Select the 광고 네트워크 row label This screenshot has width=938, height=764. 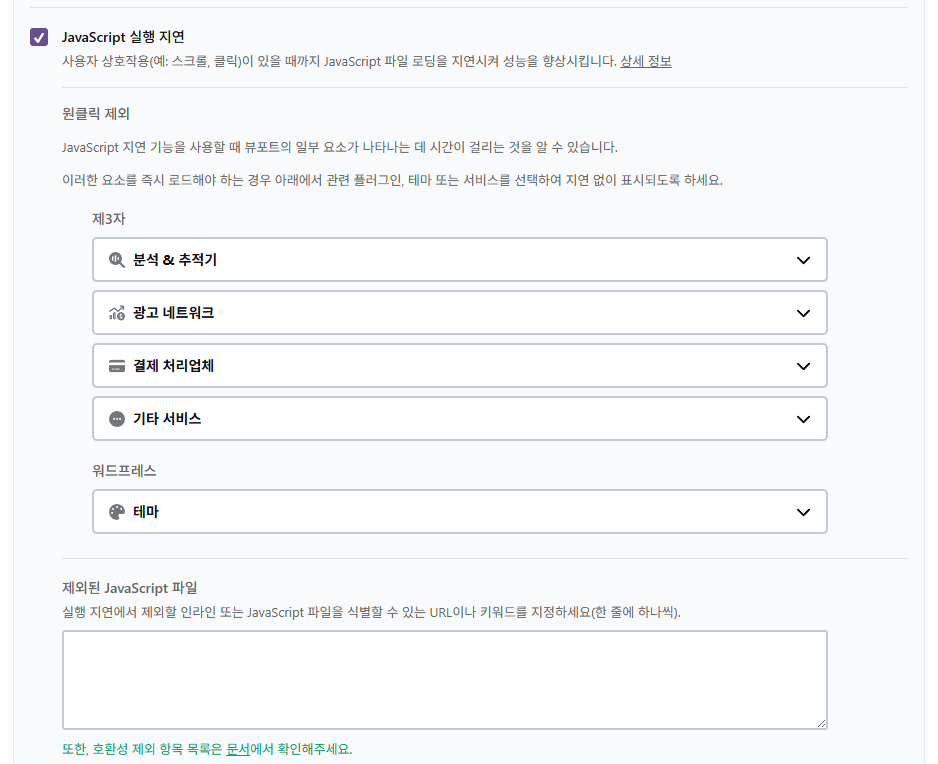click(172, 312)
